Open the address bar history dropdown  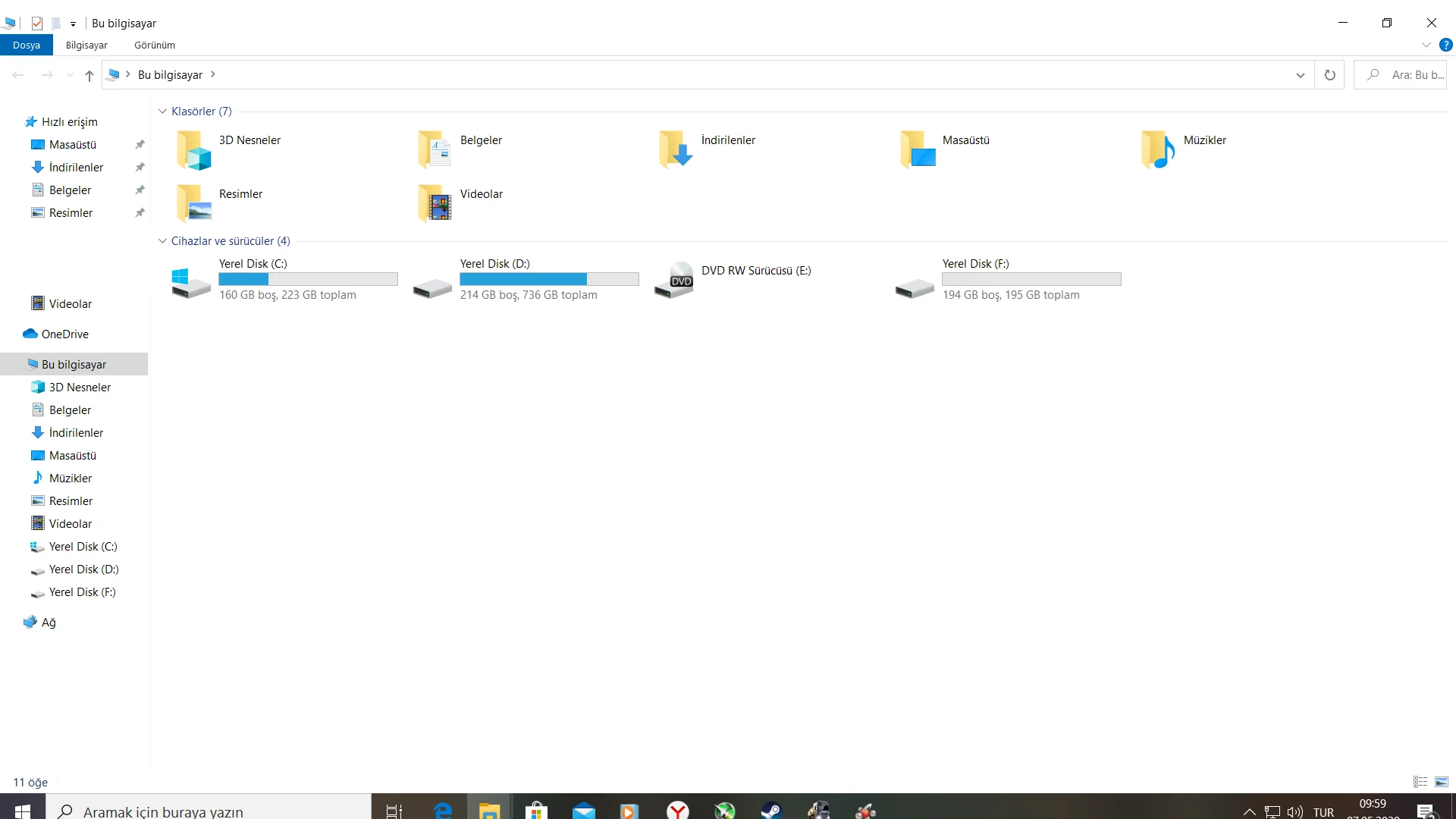pyautogui.click(x=1300, y=75)
